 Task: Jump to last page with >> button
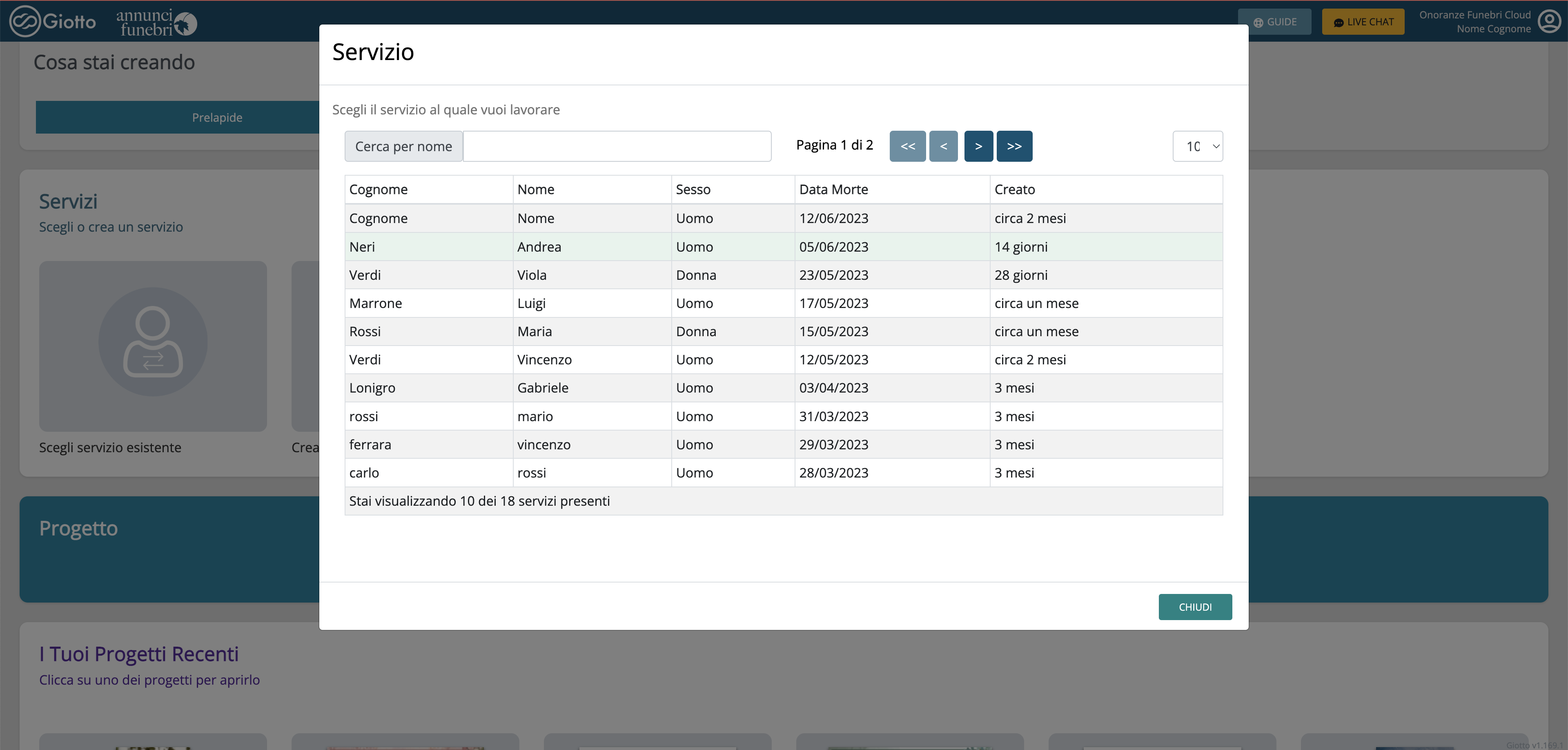point(1013,146)
